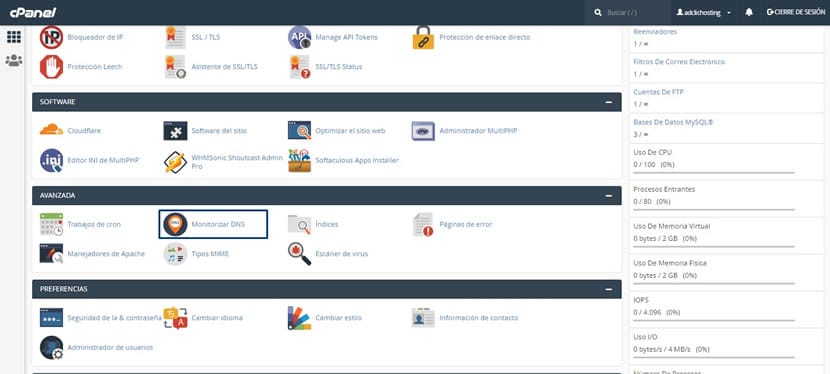Open Optimizar el sitio web icon

pos(300,131)
